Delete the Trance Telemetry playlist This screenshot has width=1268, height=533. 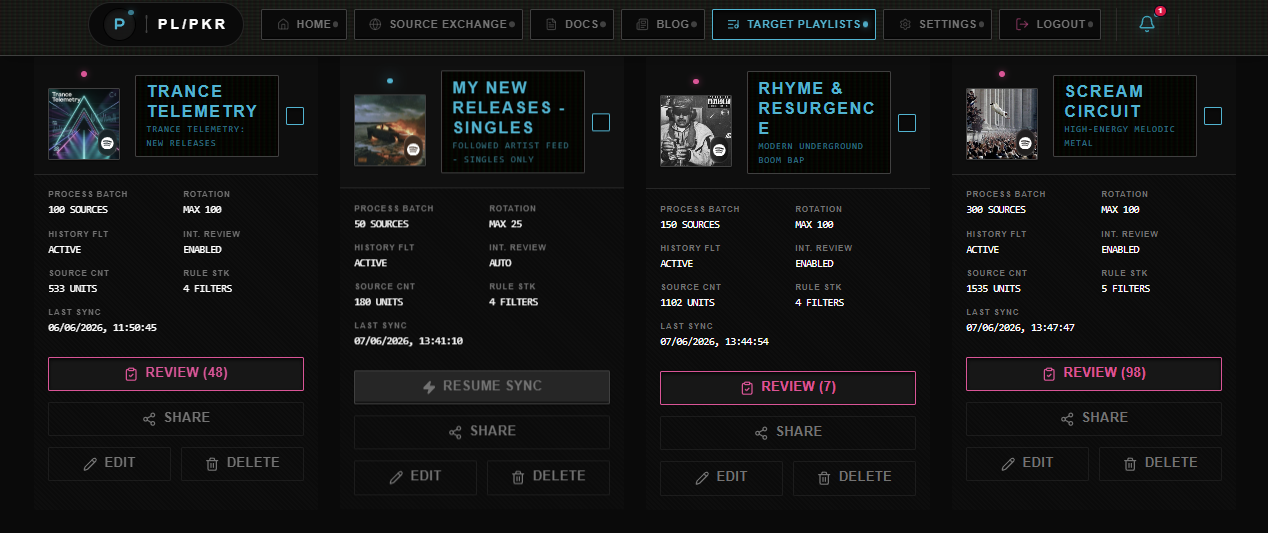(x=243, y=464)
